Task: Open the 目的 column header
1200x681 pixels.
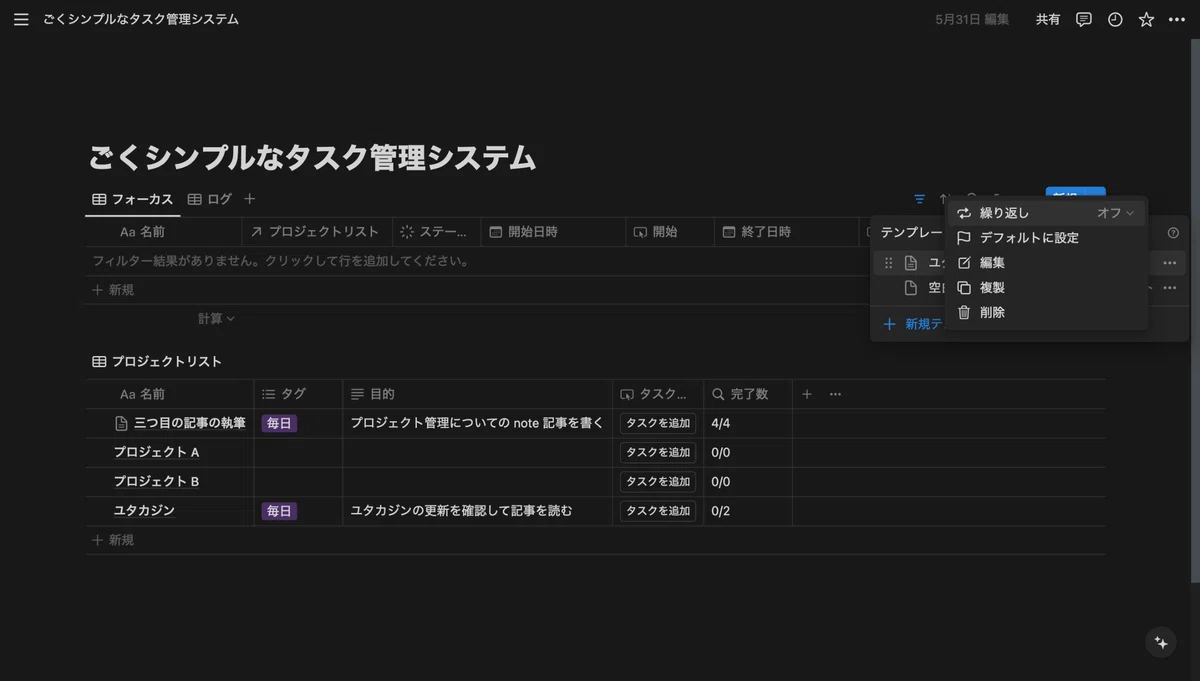Action: [478, 394]
